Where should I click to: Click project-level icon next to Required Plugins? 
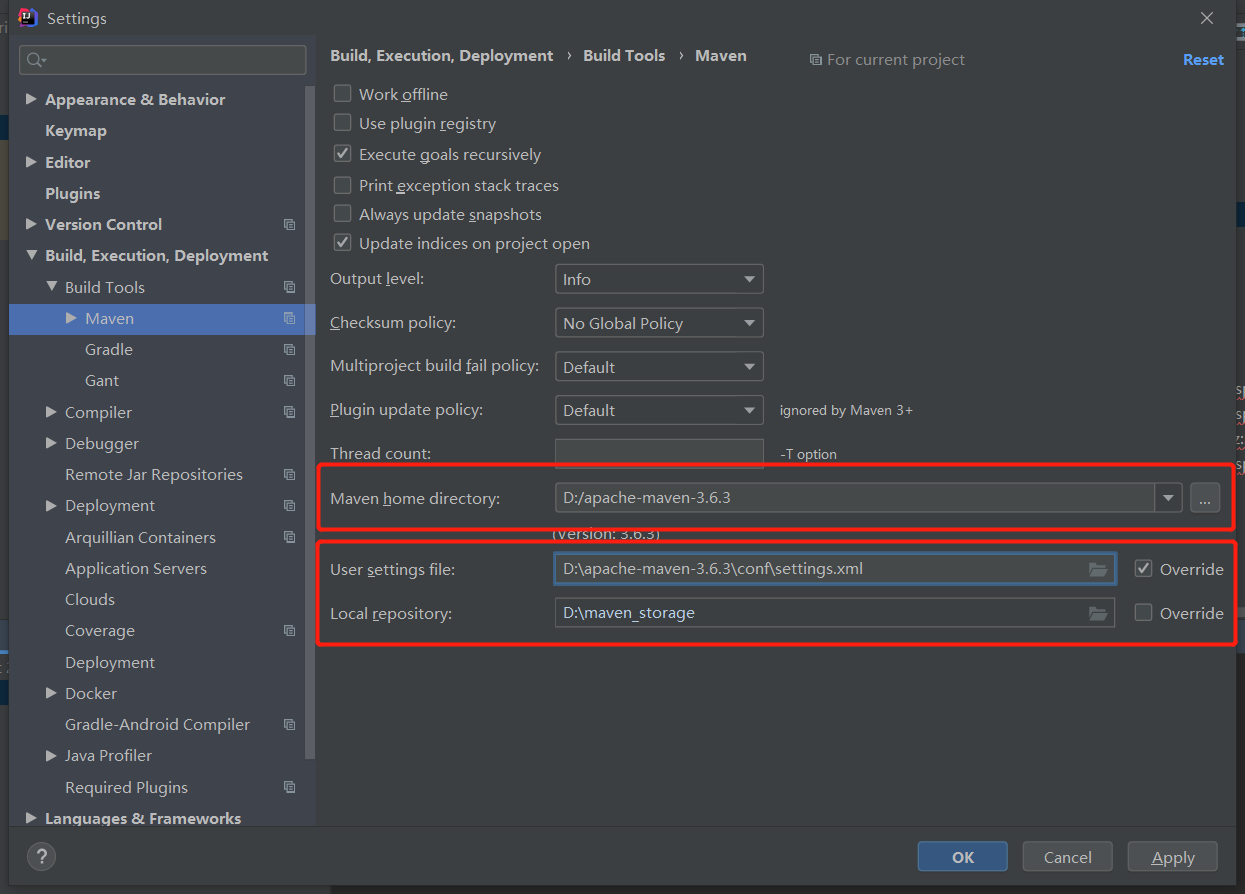[289, 787]
